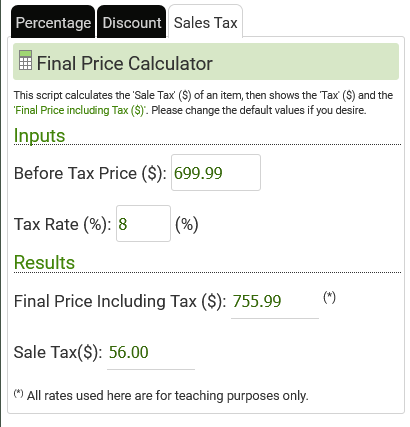410x427 pixels.
Task: Click the Final Price Including Tax ($) label
Action: [x=120, y=301]
